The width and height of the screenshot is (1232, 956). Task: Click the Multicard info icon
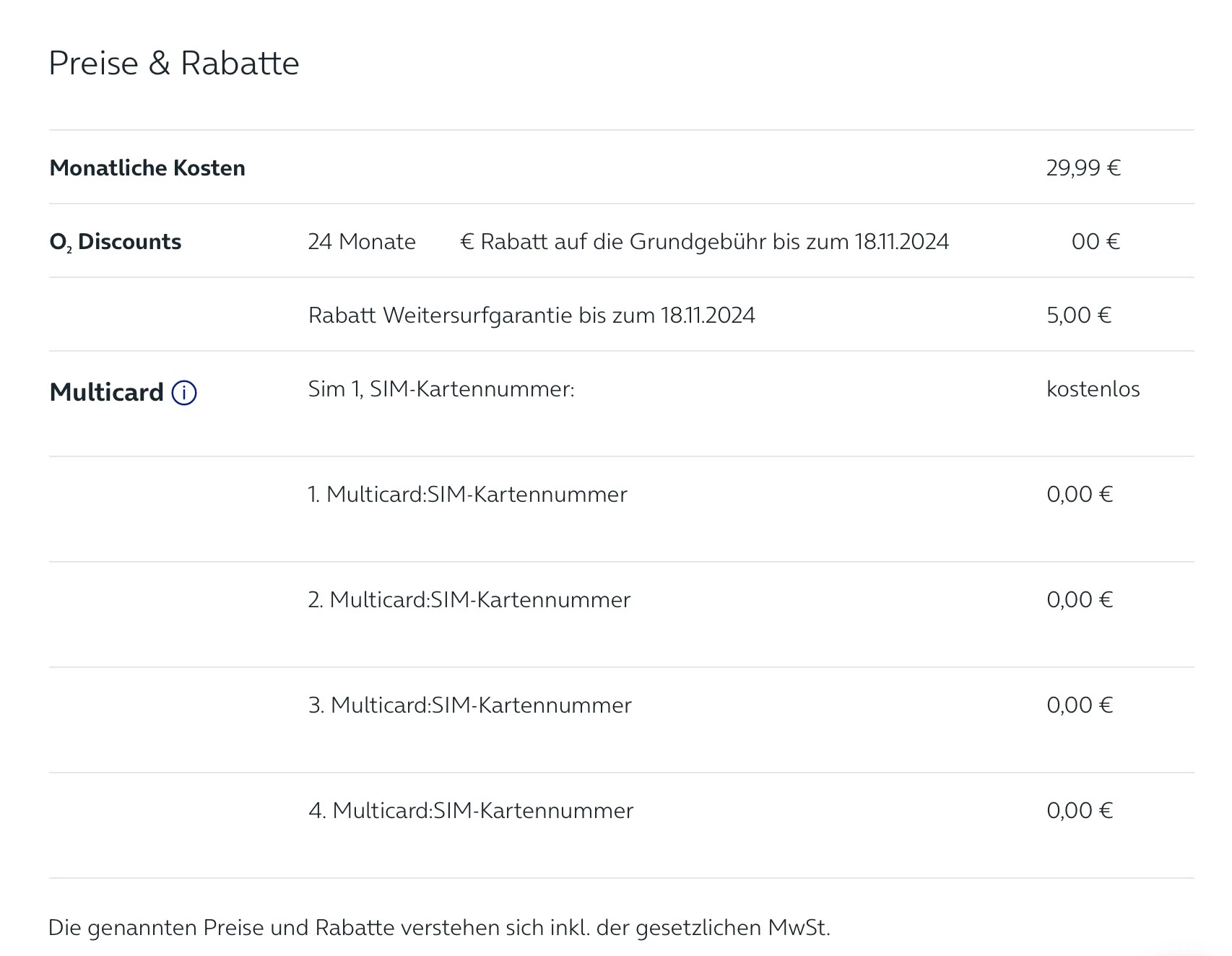tap(184, 393)
